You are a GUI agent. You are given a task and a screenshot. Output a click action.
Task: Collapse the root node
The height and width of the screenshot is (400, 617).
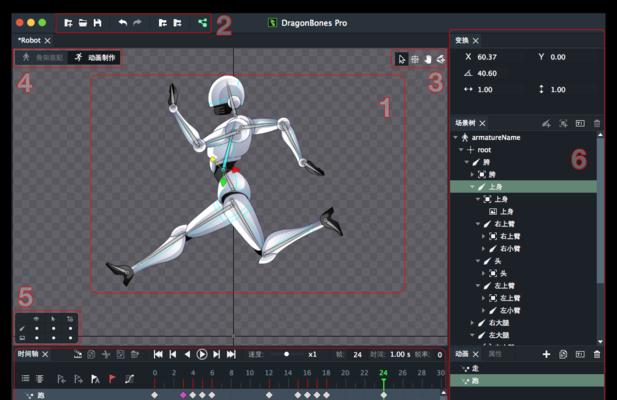coord(461,150)
